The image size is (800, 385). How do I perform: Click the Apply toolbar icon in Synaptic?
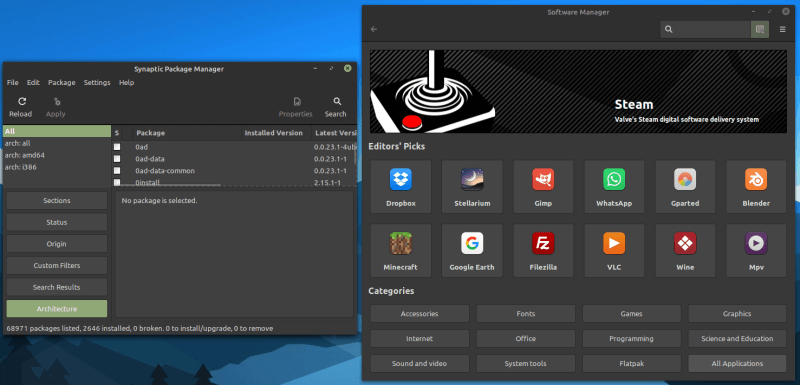(57, 101)
